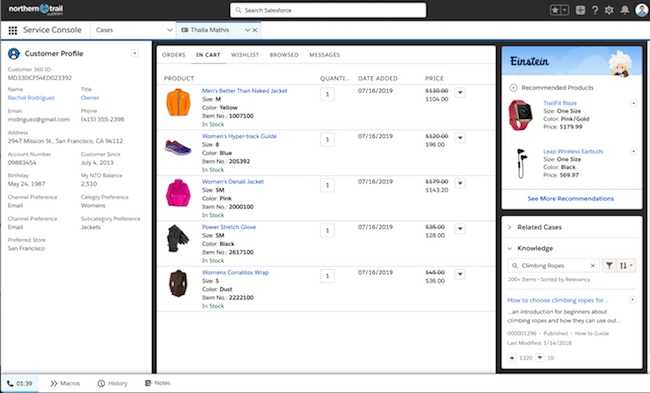
Task: Open row actions for Womens Corralitos Wrap
Action: point(460,274)
